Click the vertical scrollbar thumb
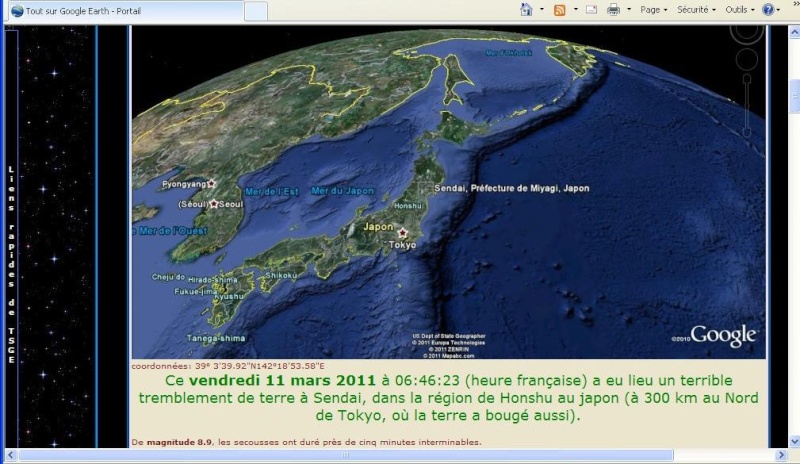Screen dimensions: 800x464 point(794,96)
